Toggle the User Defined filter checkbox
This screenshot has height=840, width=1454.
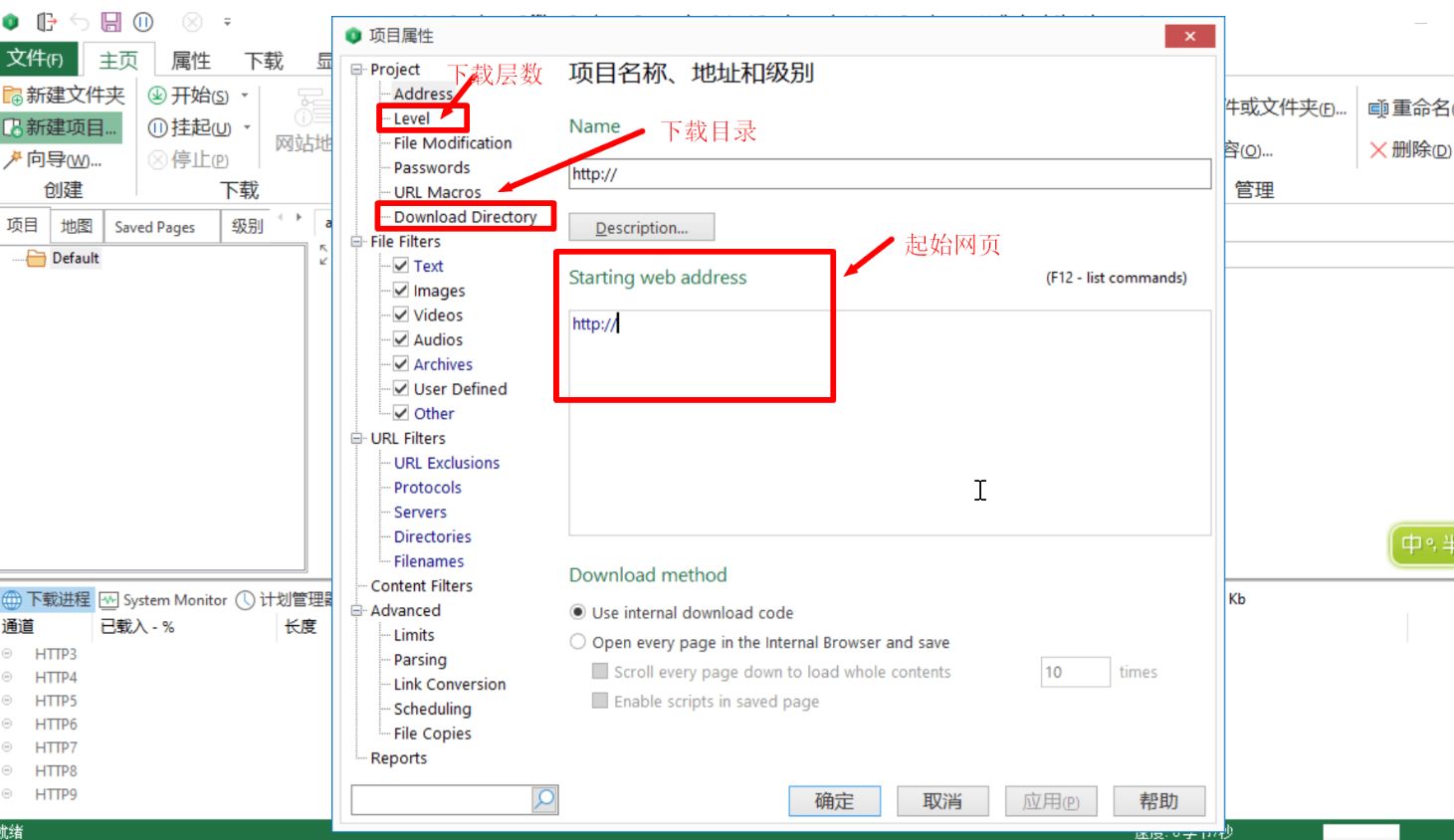(401, 388)
